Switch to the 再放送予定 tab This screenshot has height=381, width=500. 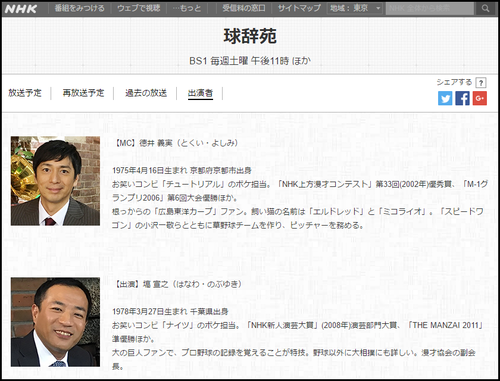tap(83, 93)
